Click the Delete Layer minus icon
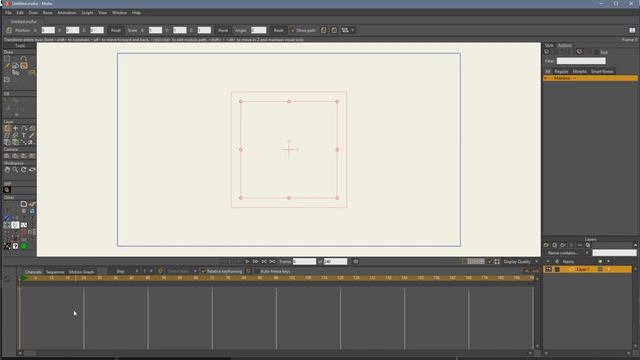 [x=580, y=245]
